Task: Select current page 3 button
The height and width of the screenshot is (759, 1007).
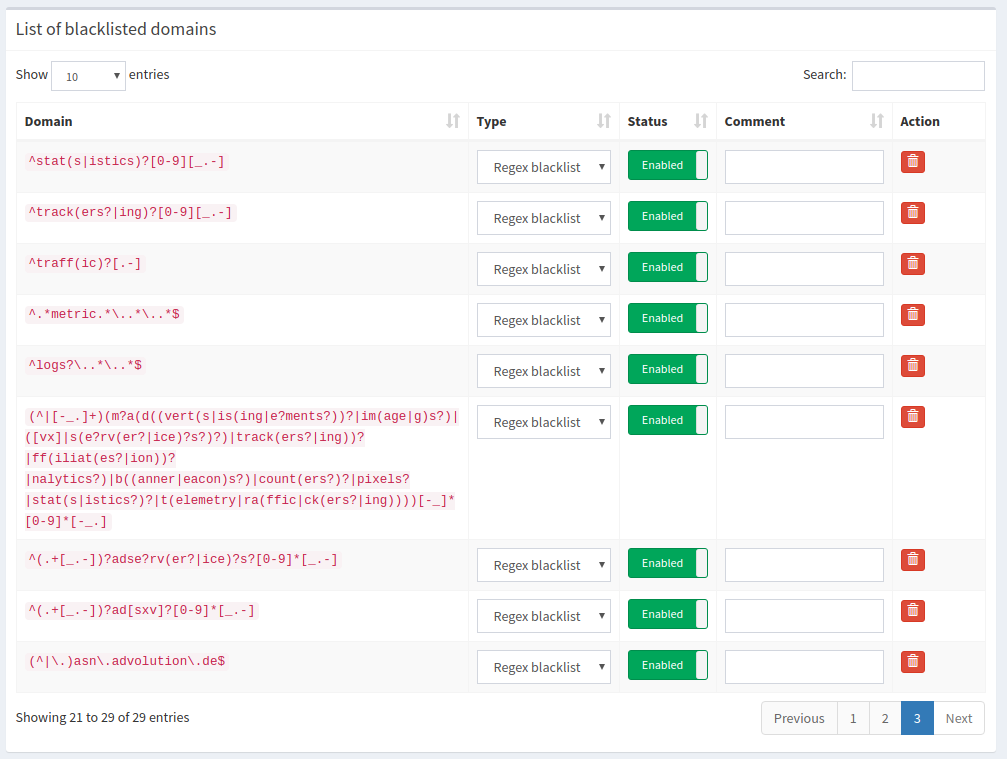Action: [917, 719]
